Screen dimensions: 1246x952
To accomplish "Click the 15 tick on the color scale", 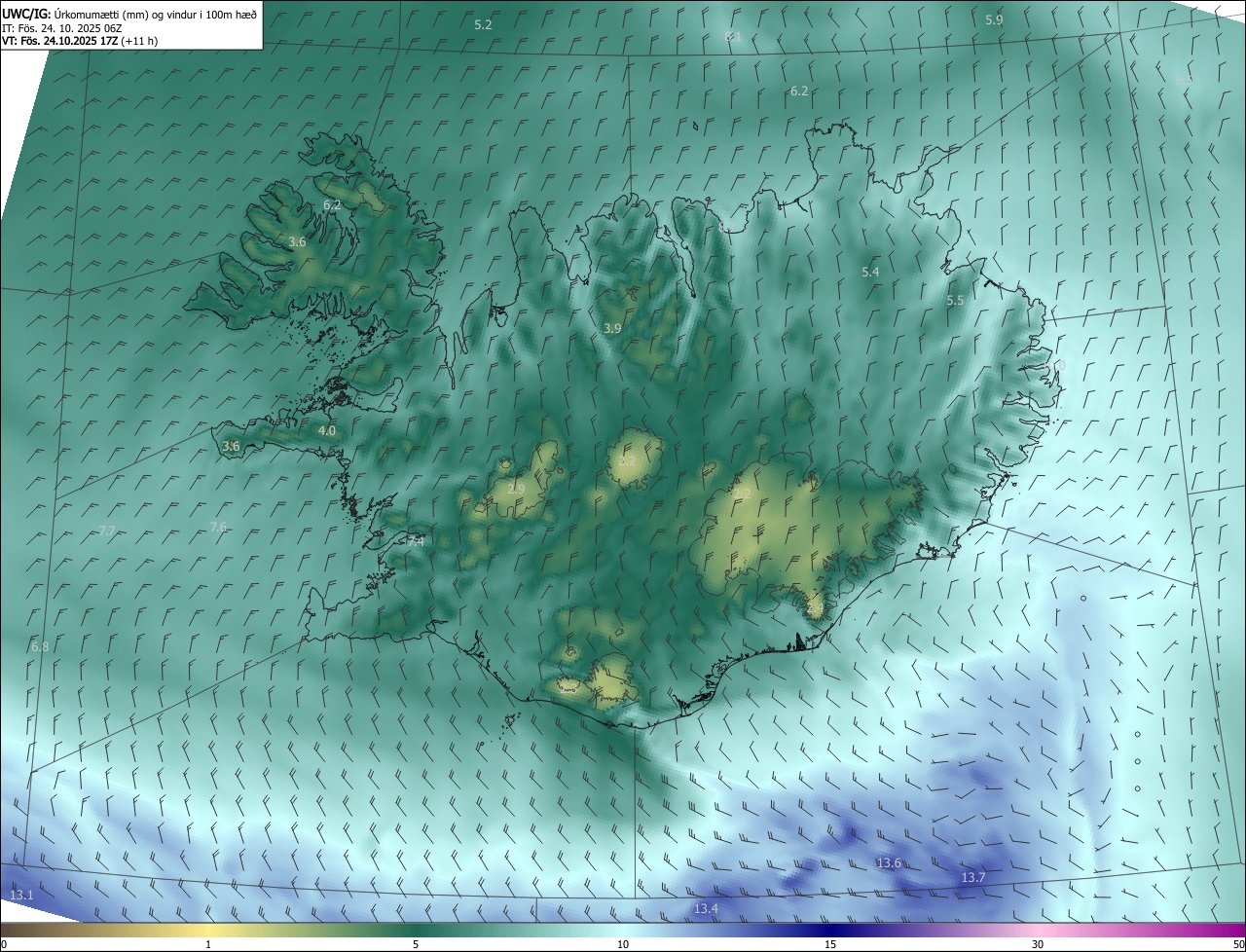I will click(830, 945).
